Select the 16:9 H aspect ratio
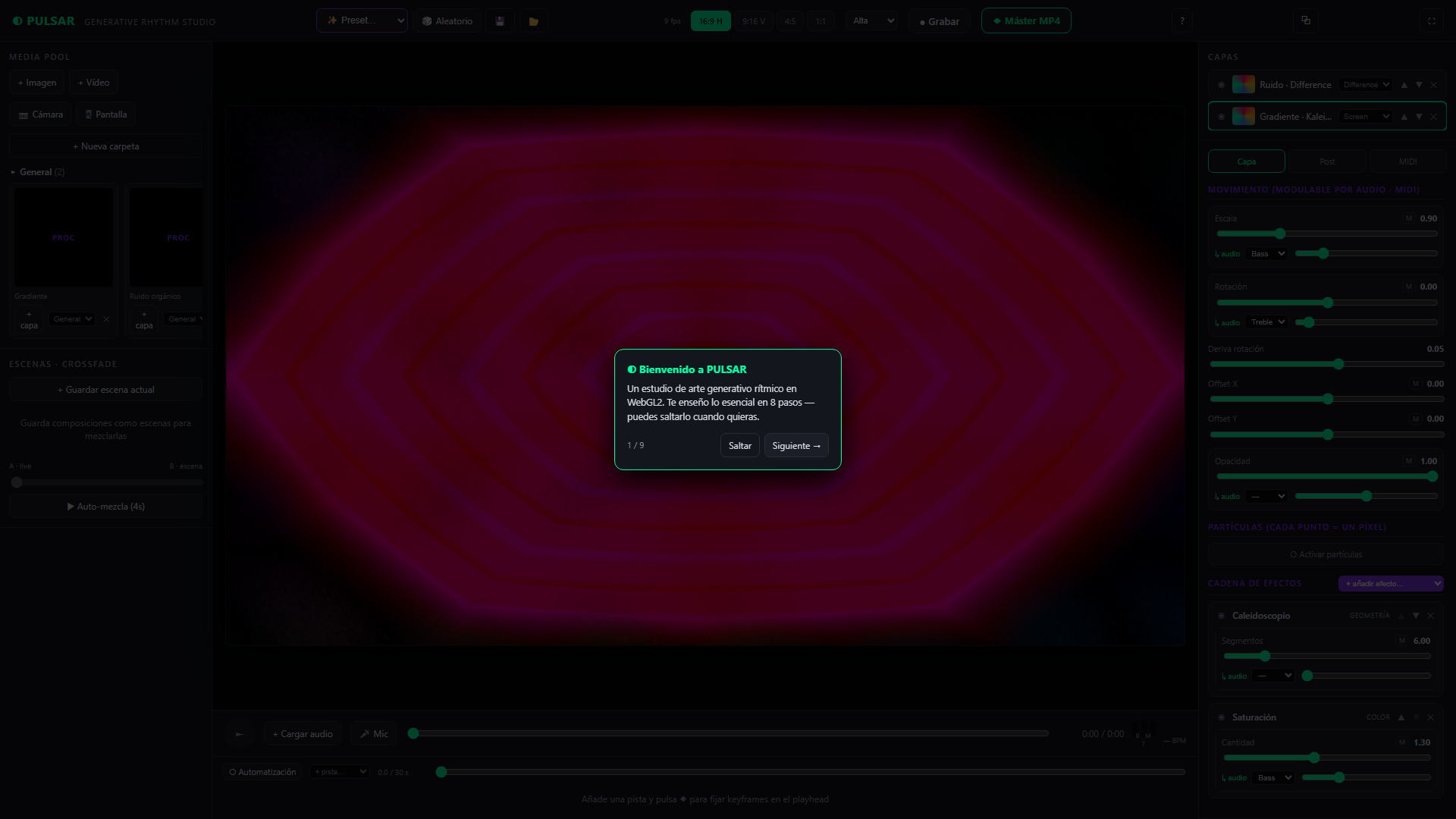This screenshot has width=1456, height=819. pos(711,21)
